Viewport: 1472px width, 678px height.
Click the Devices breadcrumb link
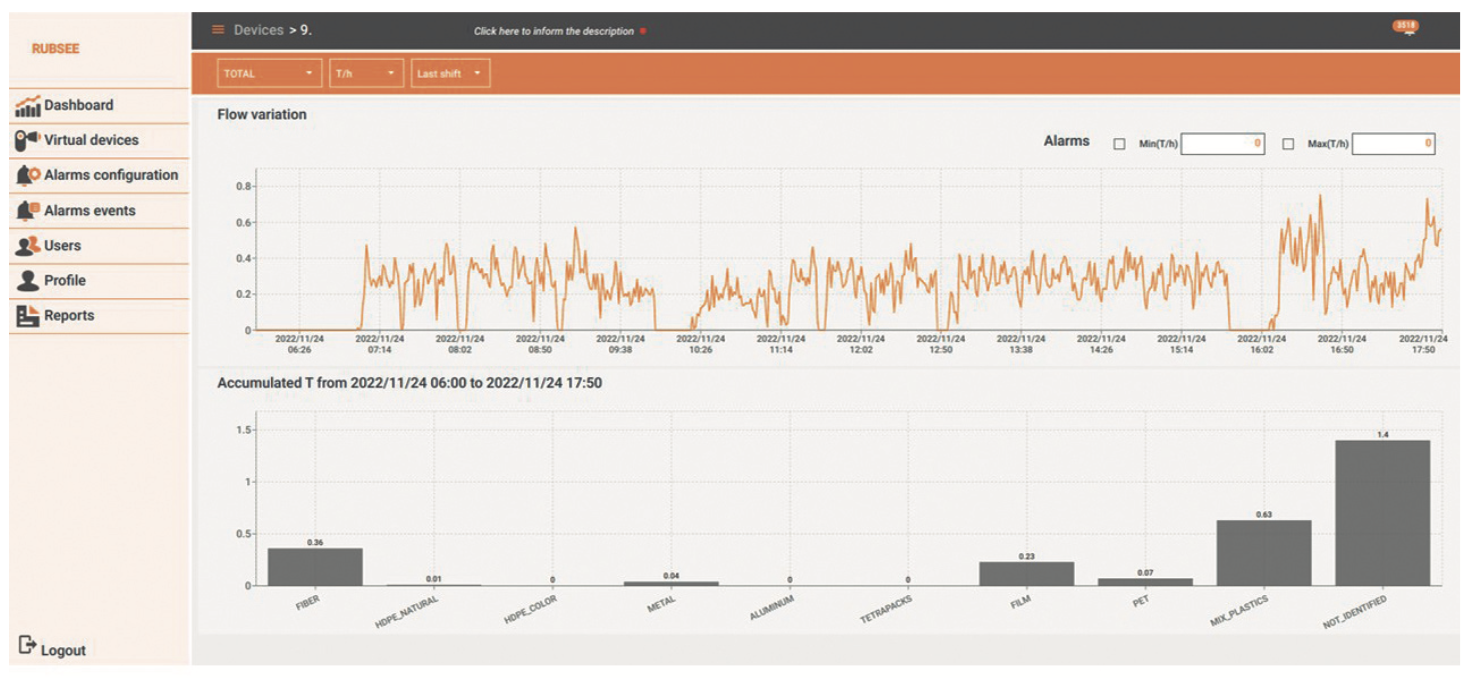[259, 30]
